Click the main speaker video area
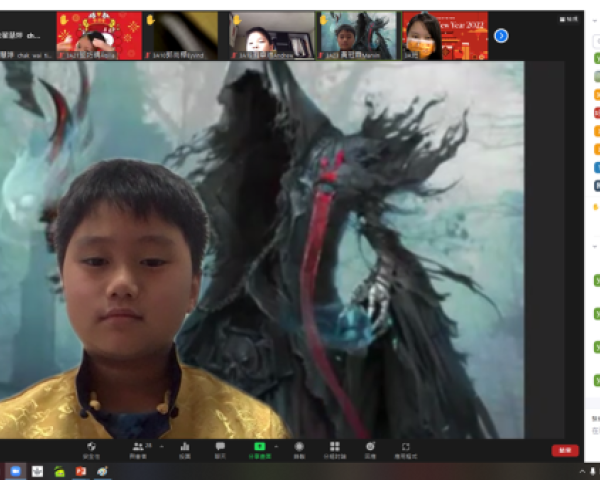 [262, 250]
